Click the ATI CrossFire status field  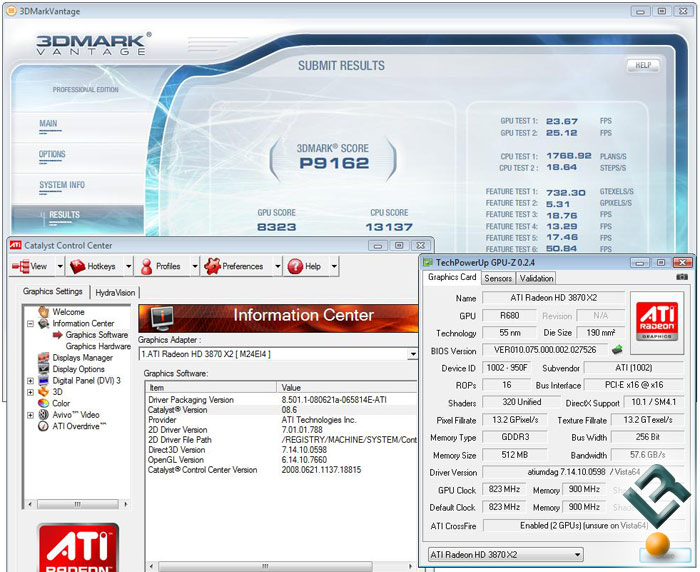pos(583,526)
